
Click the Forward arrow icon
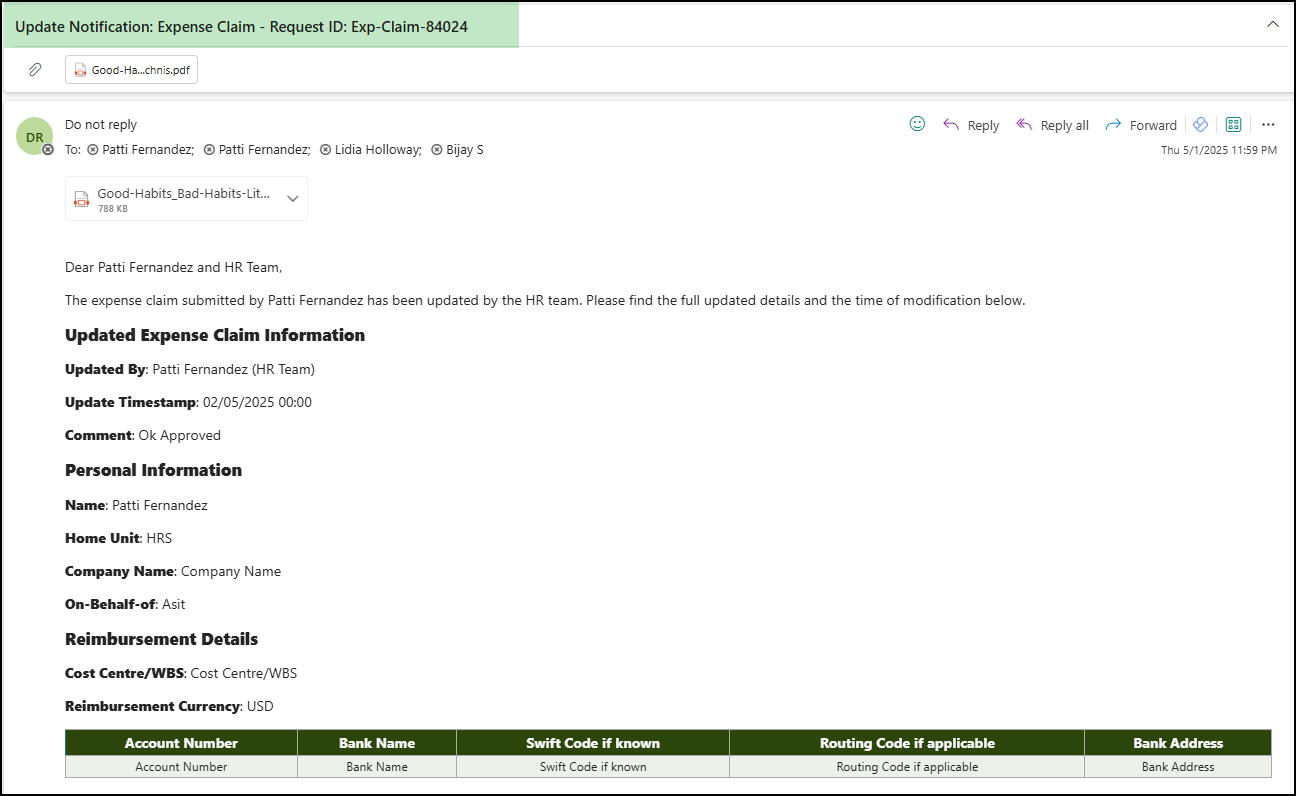pyautogui.click(x=1113, y=124)
